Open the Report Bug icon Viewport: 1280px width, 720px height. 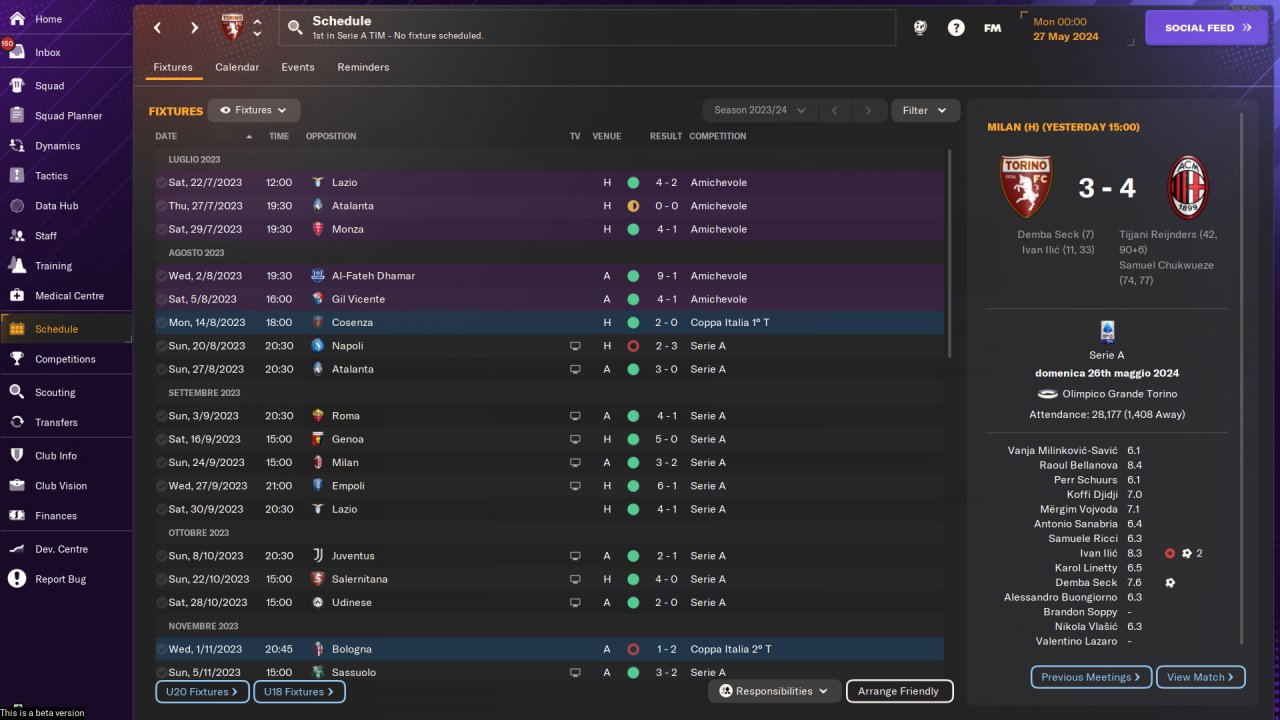point(17,579)
